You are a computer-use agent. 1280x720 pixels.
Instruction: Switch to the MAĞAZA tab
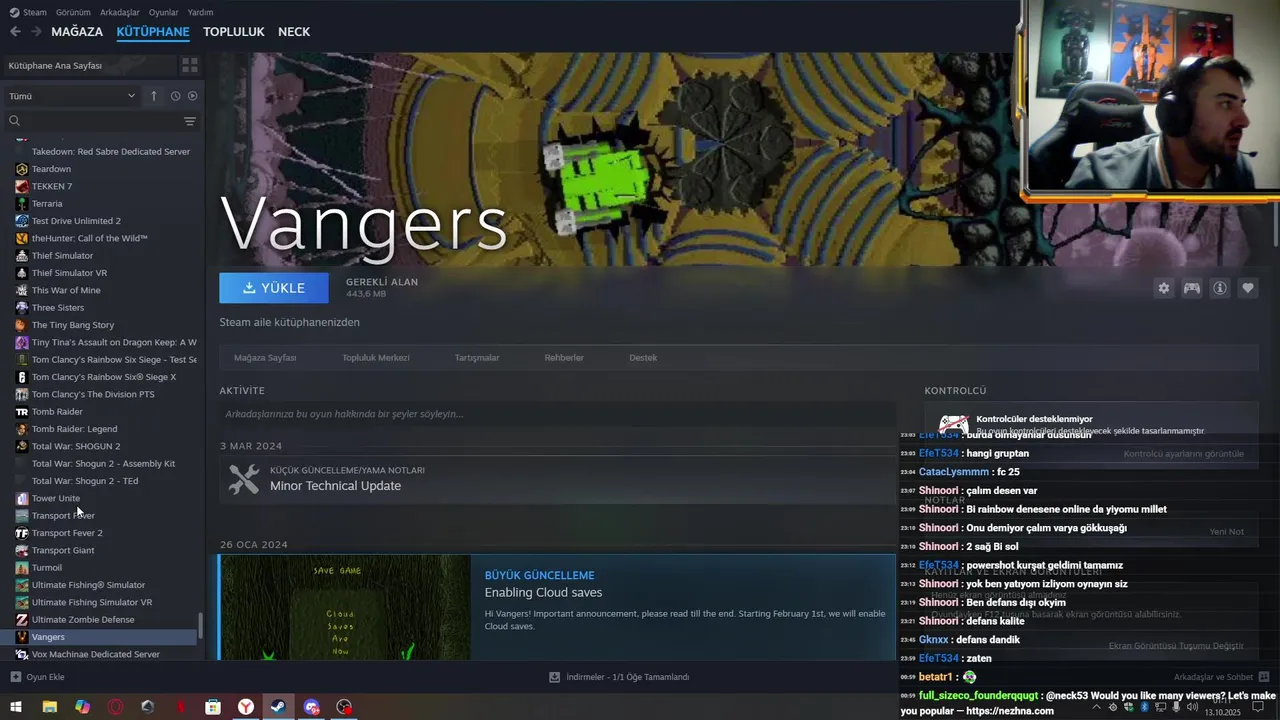[77, 32]
